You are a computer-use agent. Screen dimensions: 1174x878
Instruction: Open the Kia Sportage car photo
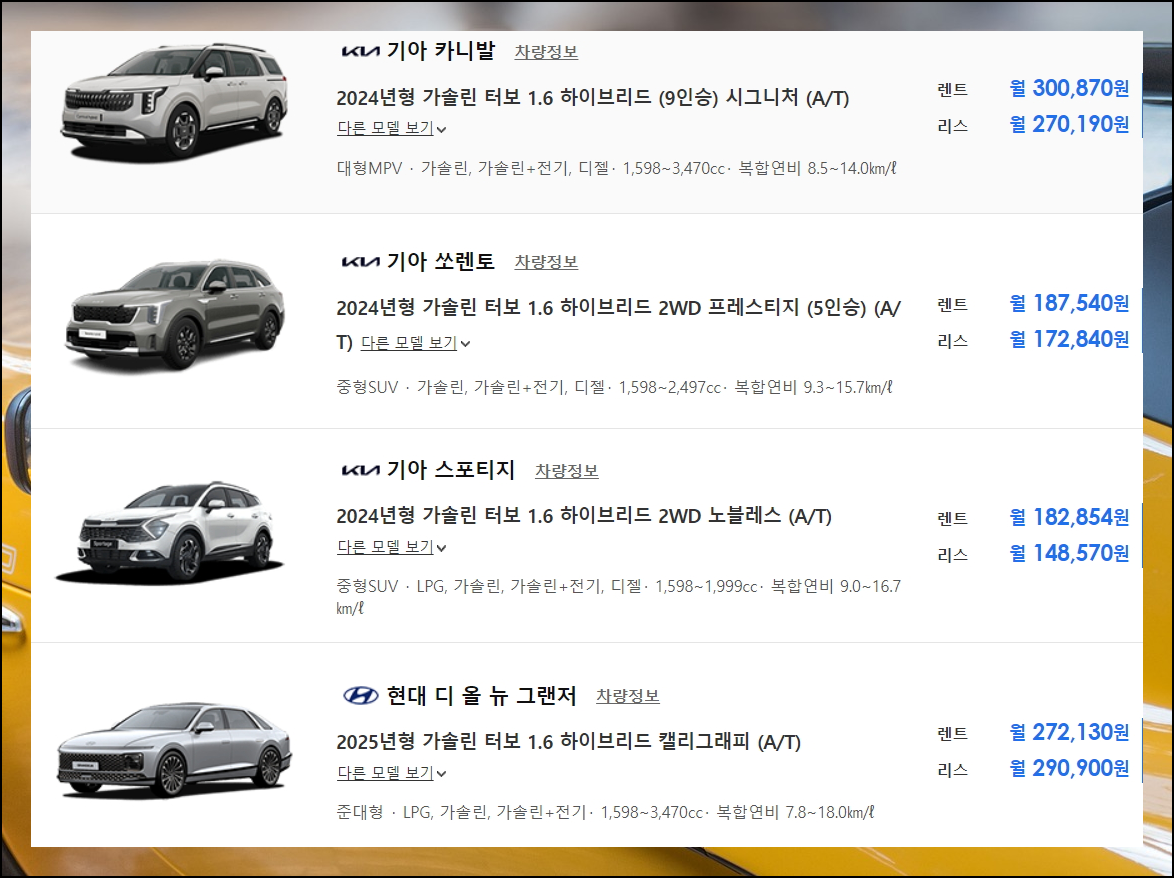[171, 532]
